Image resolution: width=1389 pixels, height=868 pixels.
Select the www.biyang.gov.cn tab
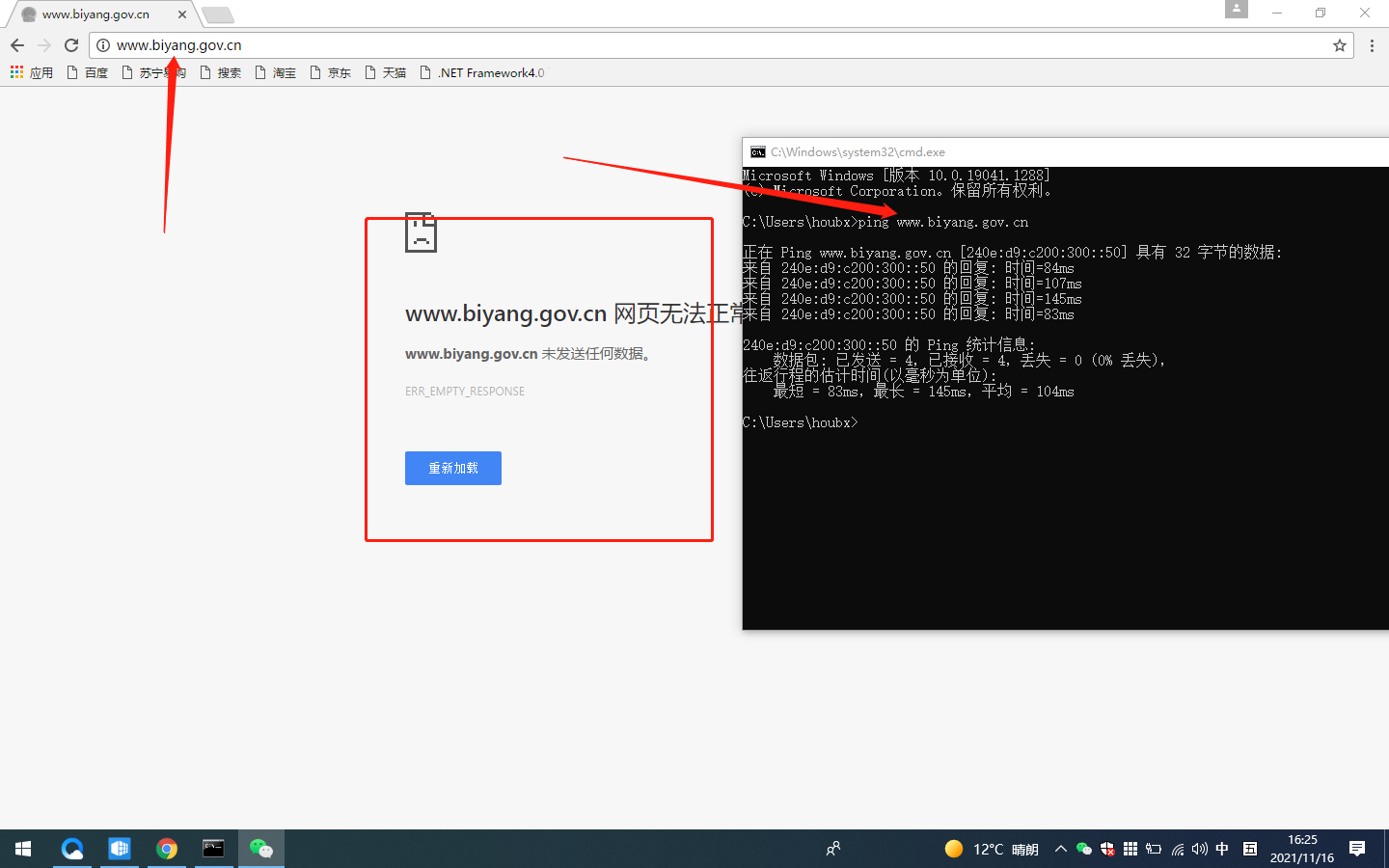(x=96, y=14)
